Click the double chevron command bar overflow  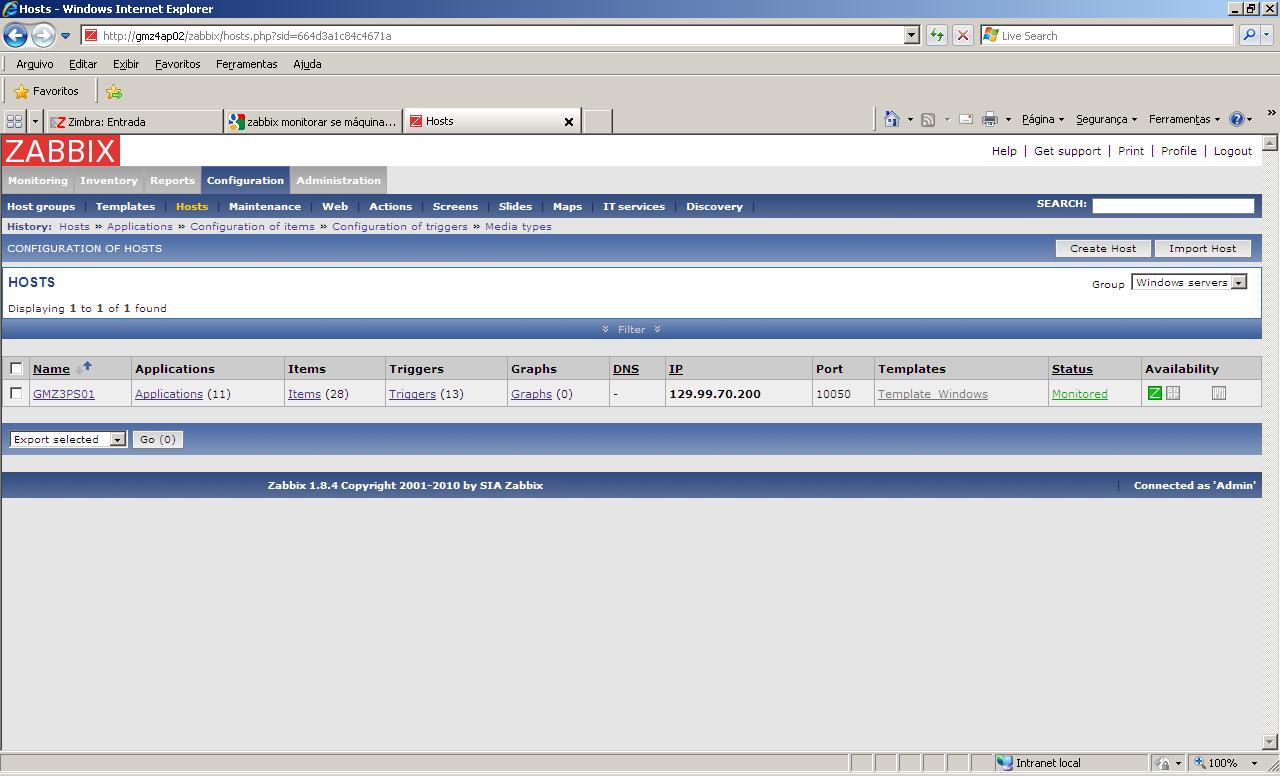coord(1271,113)
